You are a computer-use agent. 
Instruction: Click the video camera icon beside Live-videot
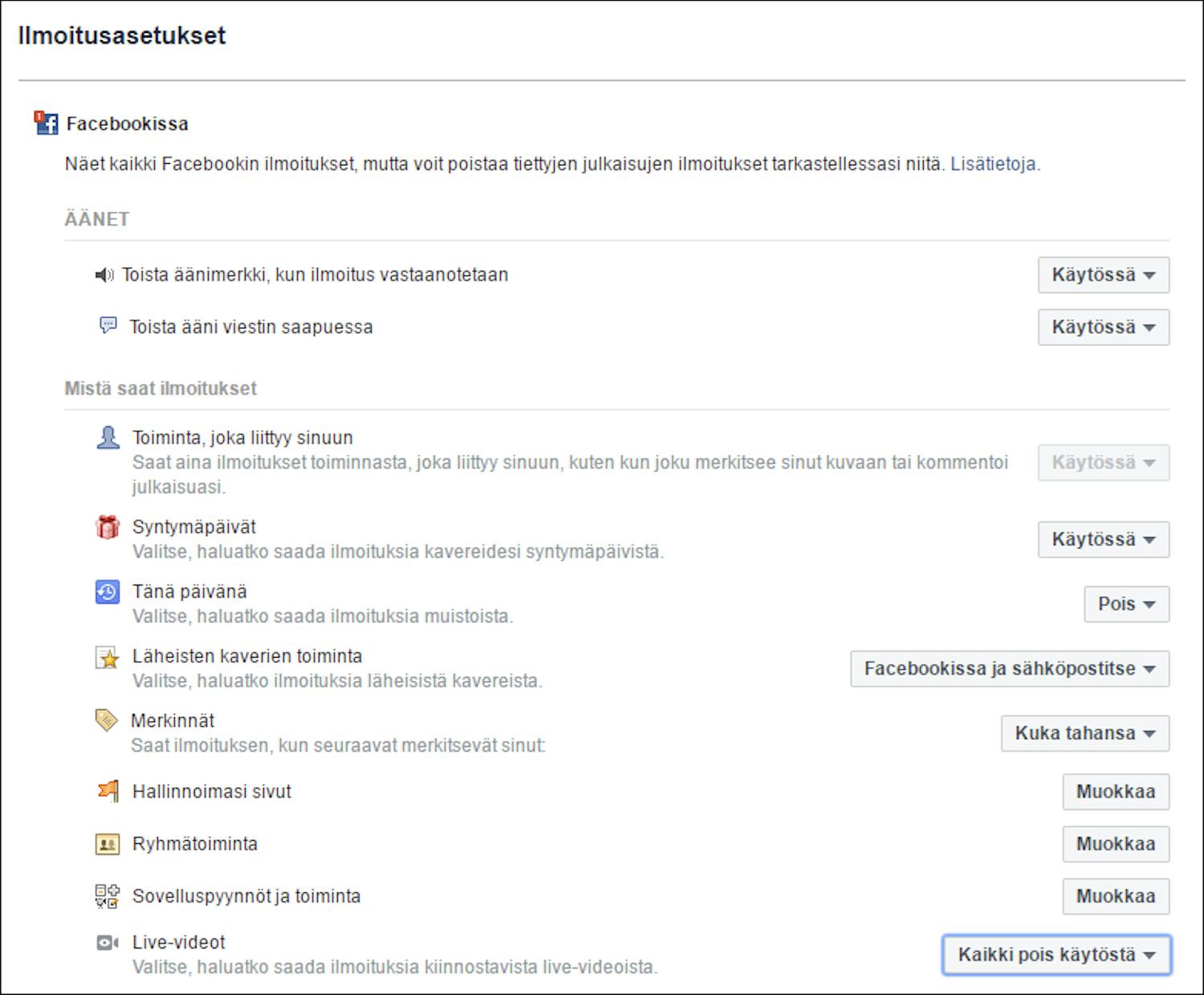click(x=107, y=942)
